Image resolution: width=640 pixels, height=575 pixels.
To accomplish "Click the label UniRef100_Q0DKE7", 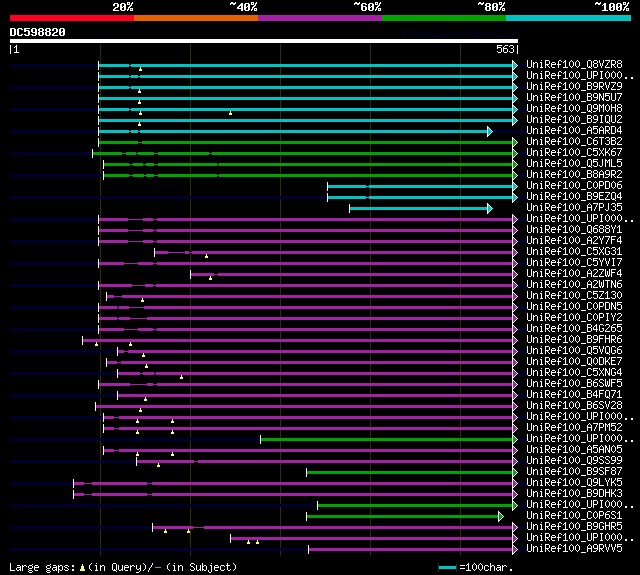I will (574, 362).
